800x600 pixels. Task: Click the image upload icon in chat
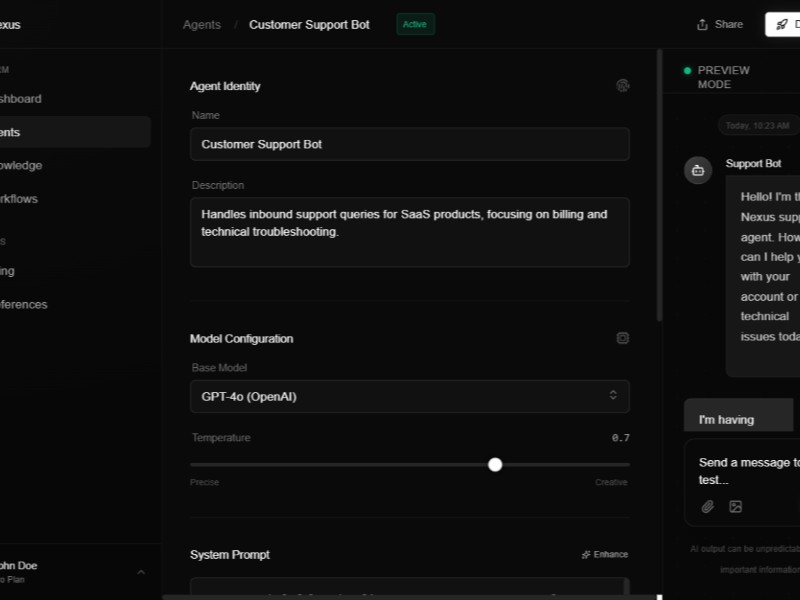coord(736,507)
